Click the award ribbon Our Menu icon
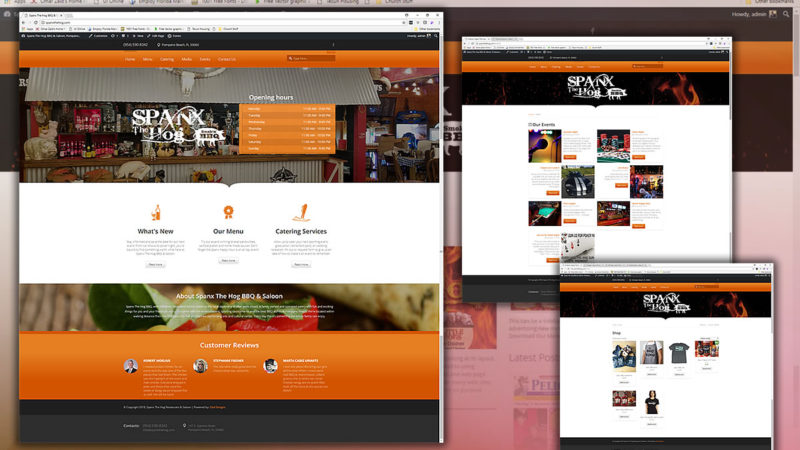 [228, 211]
